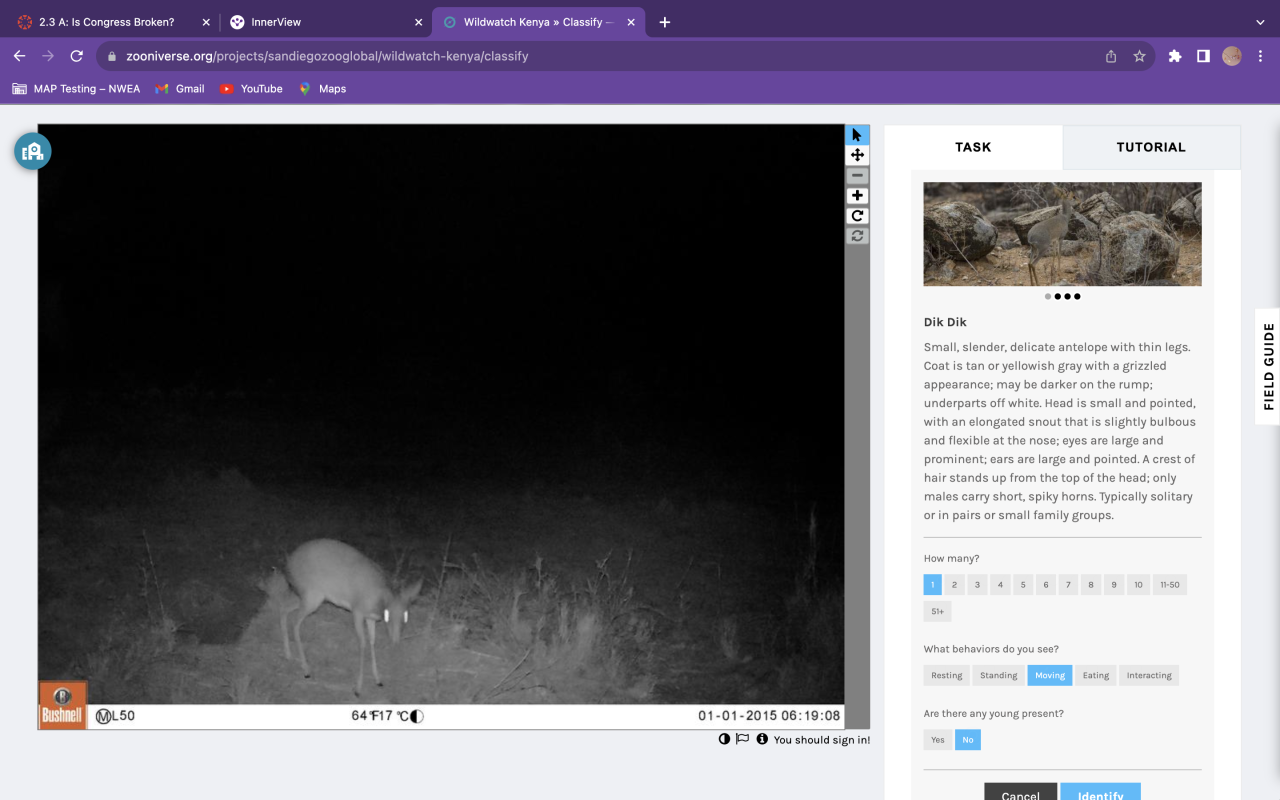Switch to the InnerView browser tab
1280x800 pixels.
pyautogui.click(x=325, y=22)
